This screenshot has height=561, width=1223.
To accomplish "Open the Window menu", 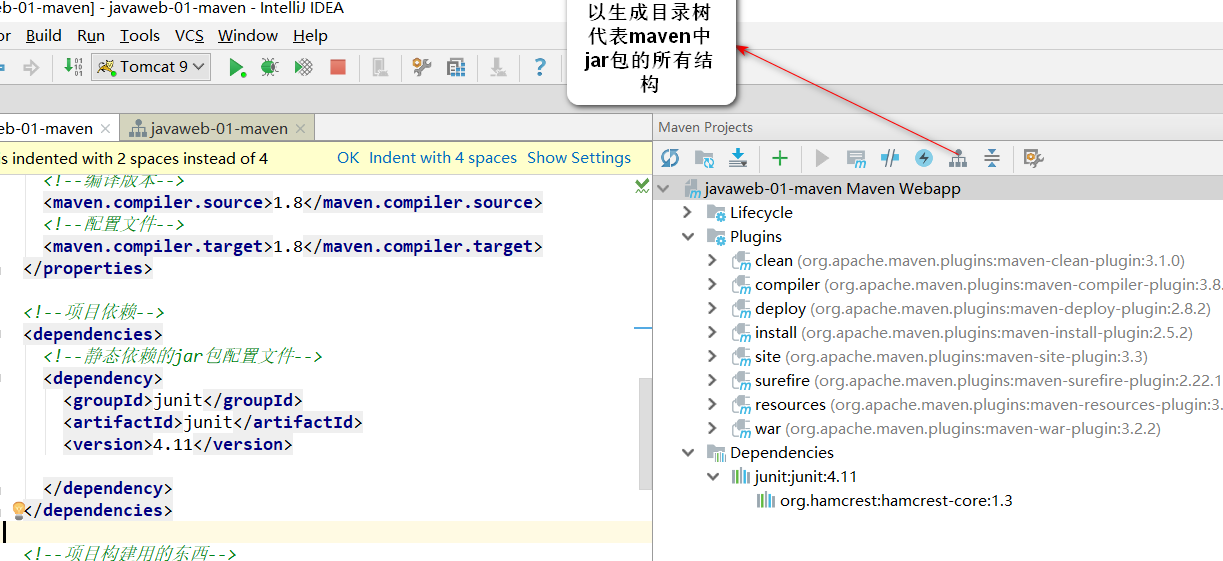I will (248, 35).
